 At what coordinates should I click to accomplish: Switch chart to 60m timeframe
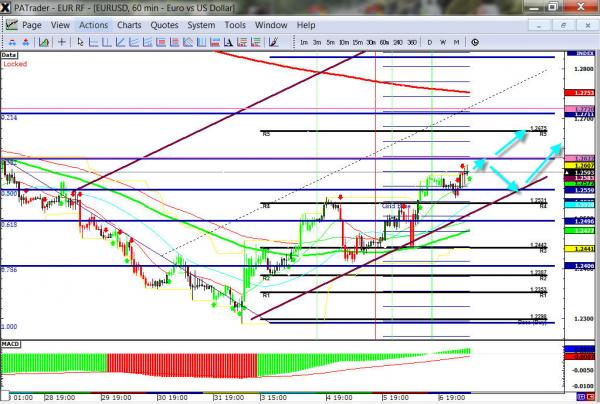(384, 42)
